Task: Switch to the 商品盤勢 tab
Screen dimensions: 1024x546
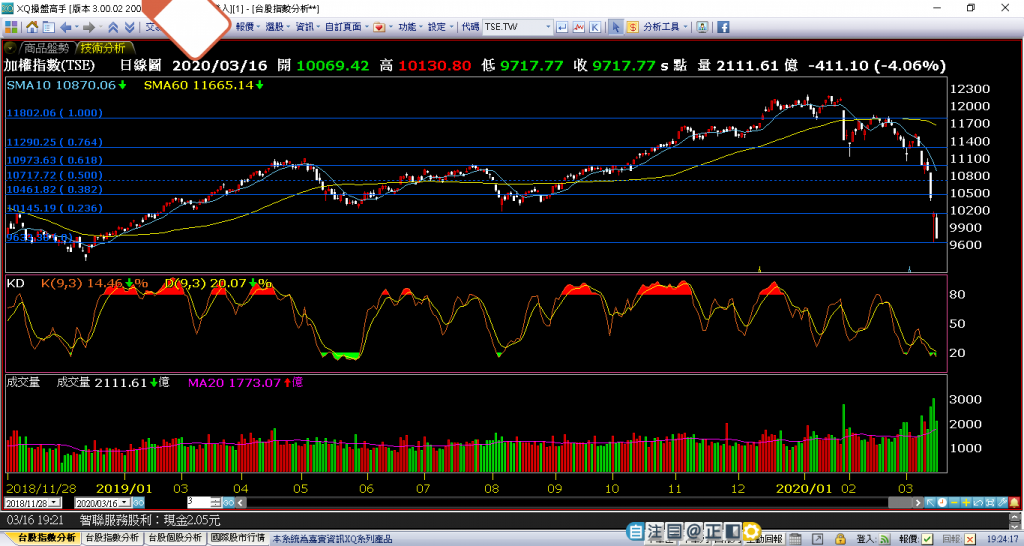Action: click(x=45, y=47)
